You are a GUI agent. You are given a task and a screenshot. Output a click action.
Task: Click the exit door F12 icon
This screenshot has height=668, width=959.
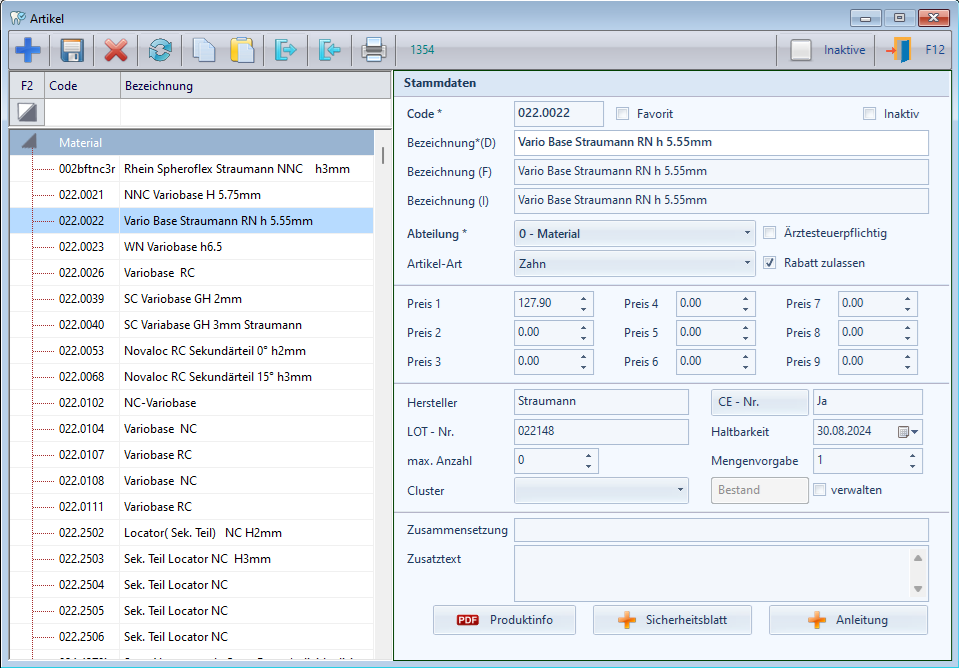point(899,50)
